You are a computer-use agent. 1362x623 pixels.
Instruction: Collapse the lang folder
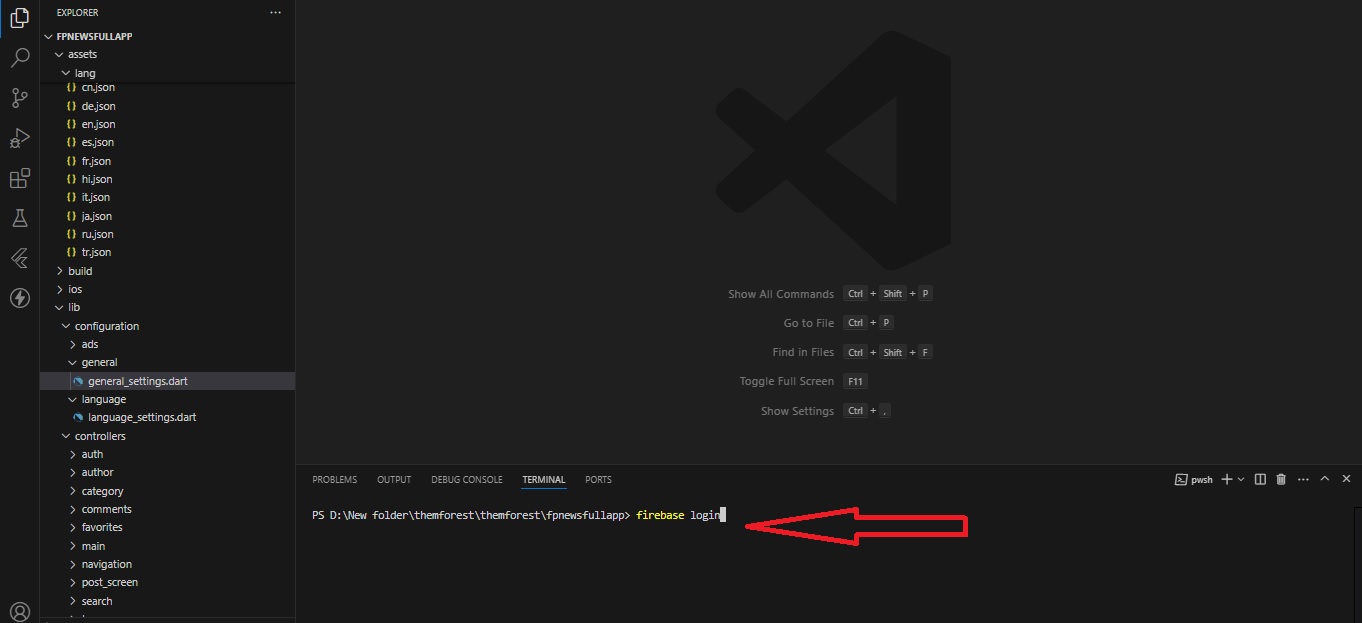coord(167,73)
